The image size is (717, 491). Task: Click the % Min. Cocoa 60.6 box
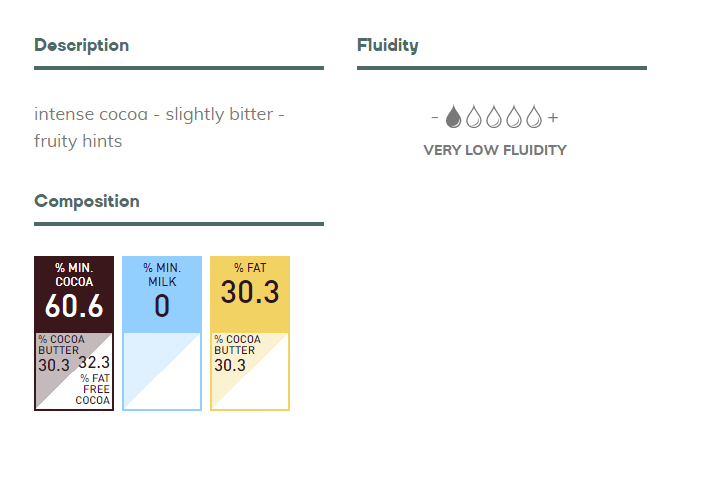[74, 333]
